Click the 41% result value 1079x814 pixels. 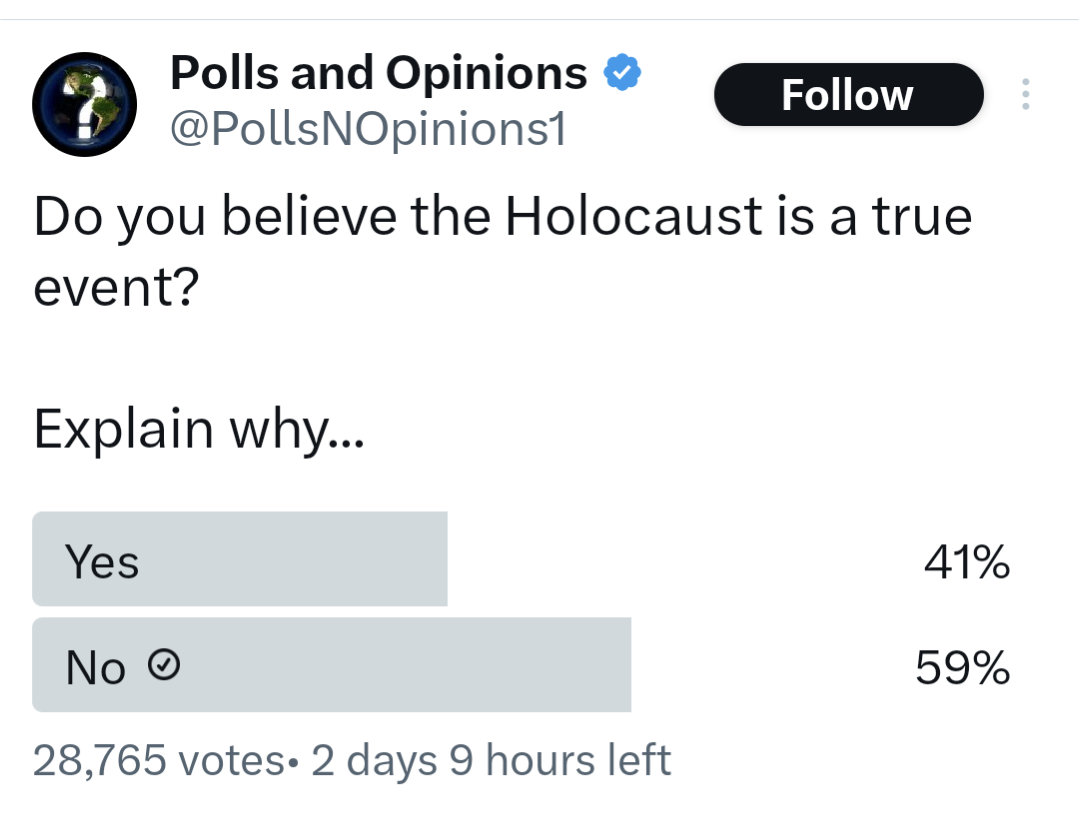coord(967,562)
